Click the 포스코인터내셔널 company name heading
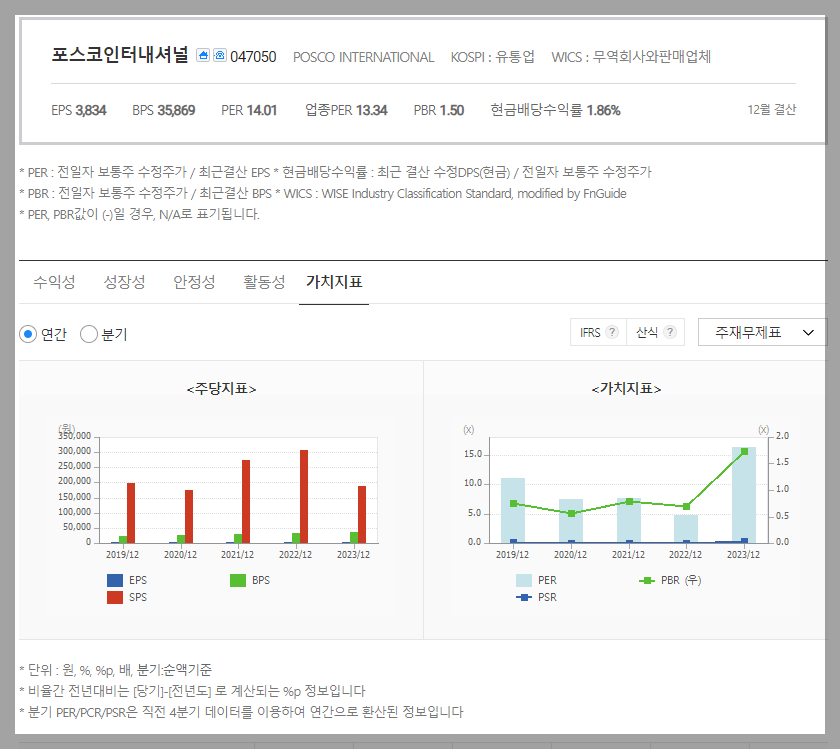The width and height of the screenshot is (840, 749). (120, 54)
